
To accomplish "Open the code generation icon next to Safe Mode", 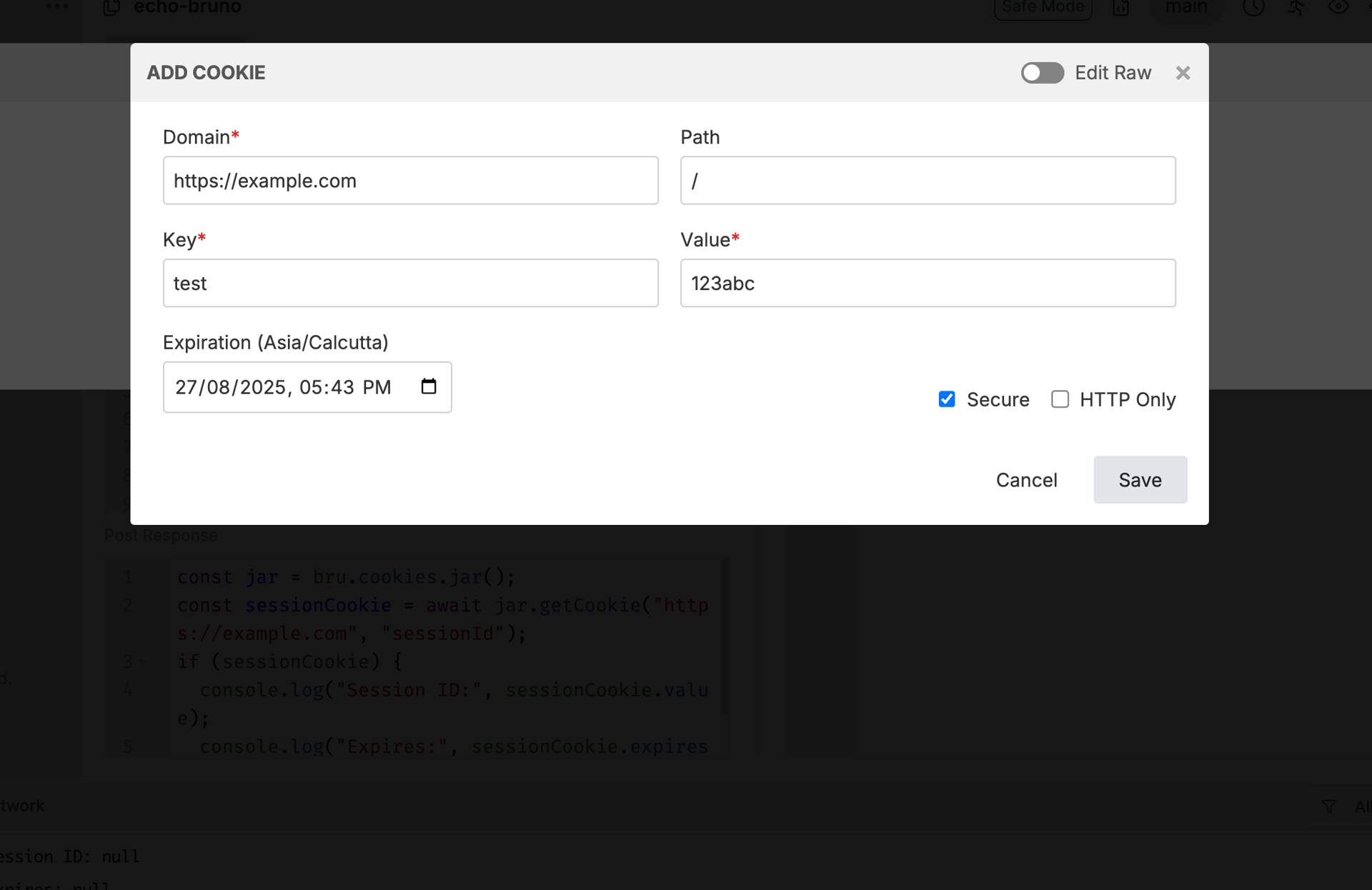I will coord(1120,8).
